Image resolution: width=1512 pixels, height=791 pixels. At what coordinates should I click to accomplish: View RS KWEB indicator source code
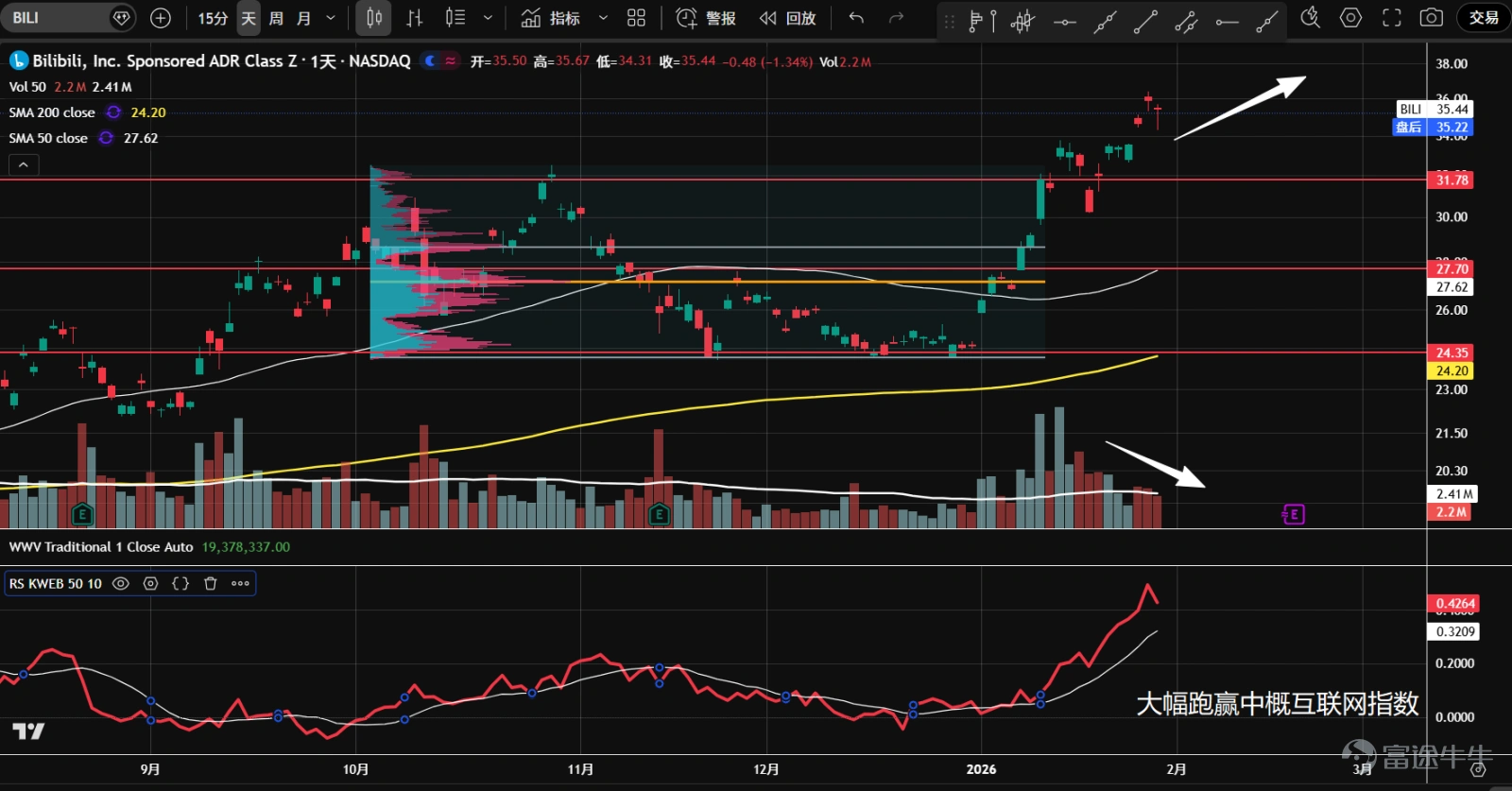pos(180,584)
